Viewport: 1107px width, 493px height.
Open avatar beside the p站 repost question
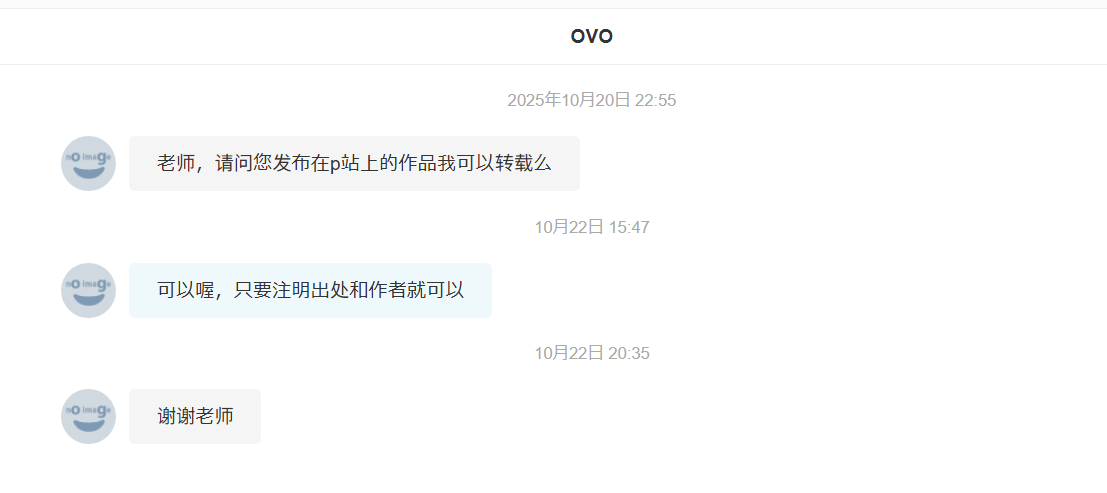[88, 163]
